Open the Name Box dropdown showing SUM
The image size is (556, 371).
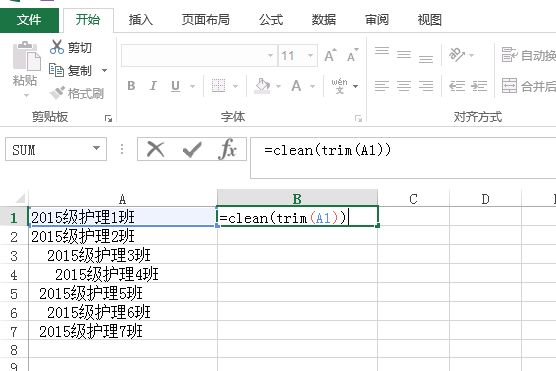point(96,148)
